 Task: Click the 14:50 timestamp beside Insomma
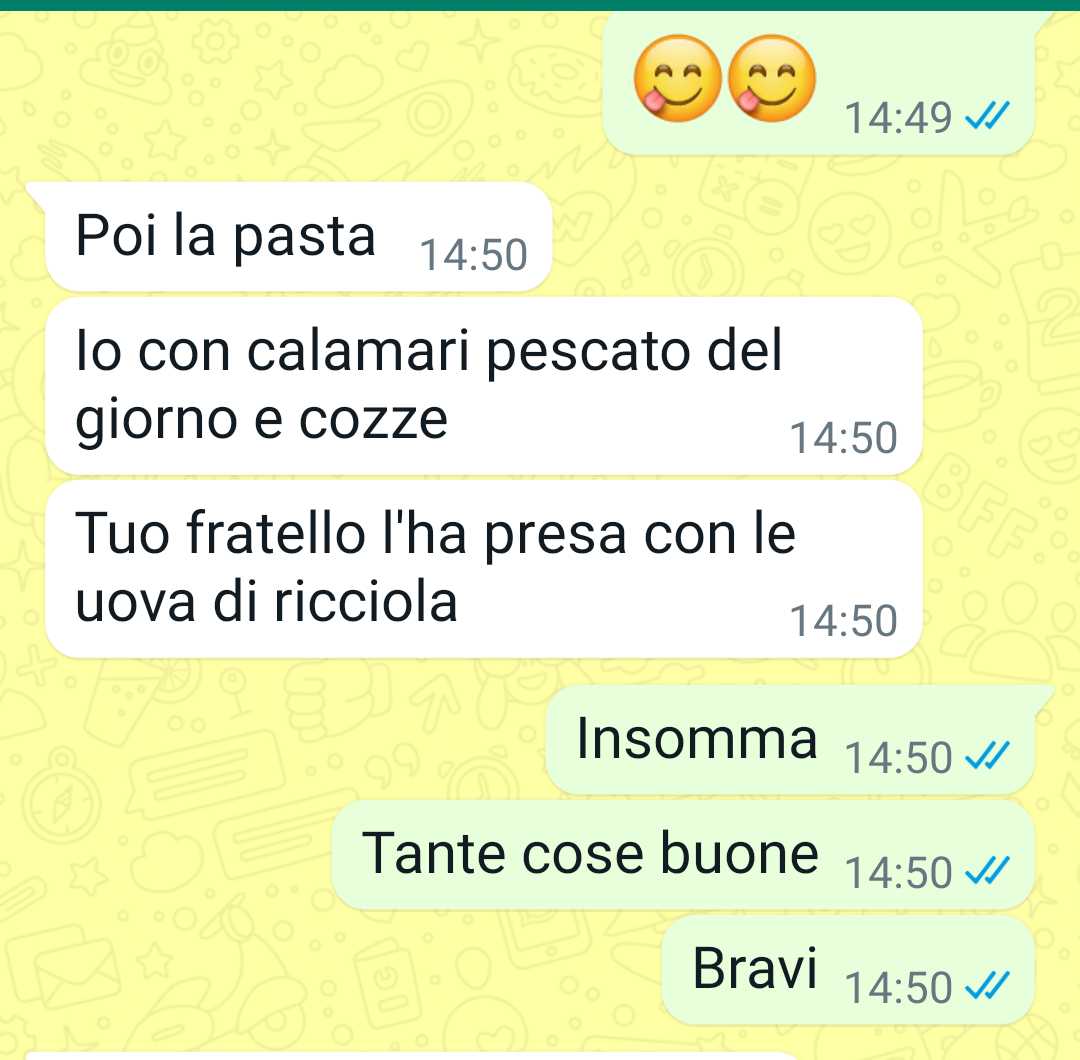coord(898,758)
